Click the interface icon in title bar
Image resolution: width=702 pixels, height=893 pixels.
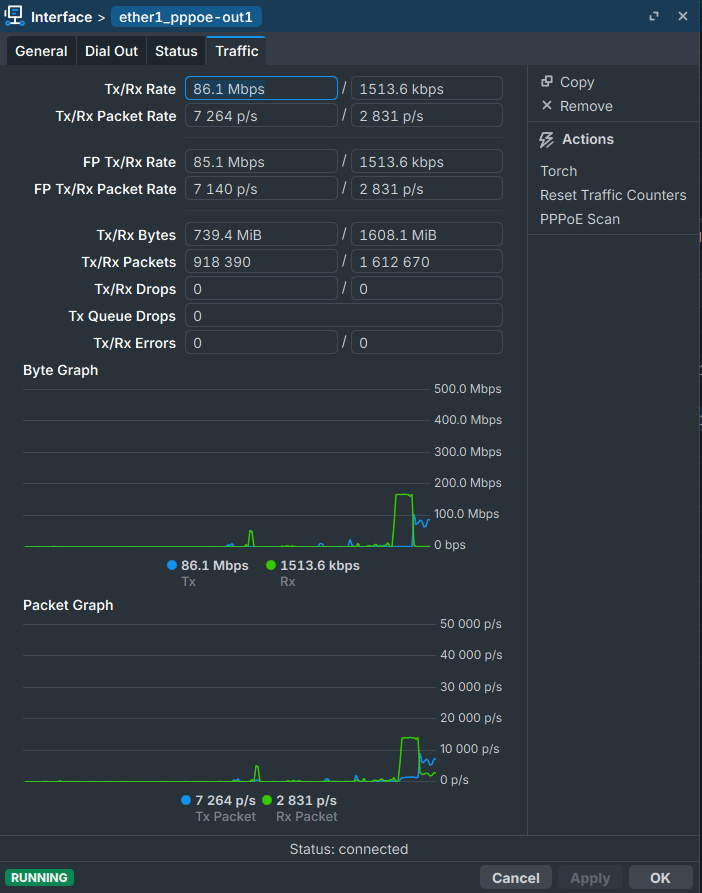15,17
